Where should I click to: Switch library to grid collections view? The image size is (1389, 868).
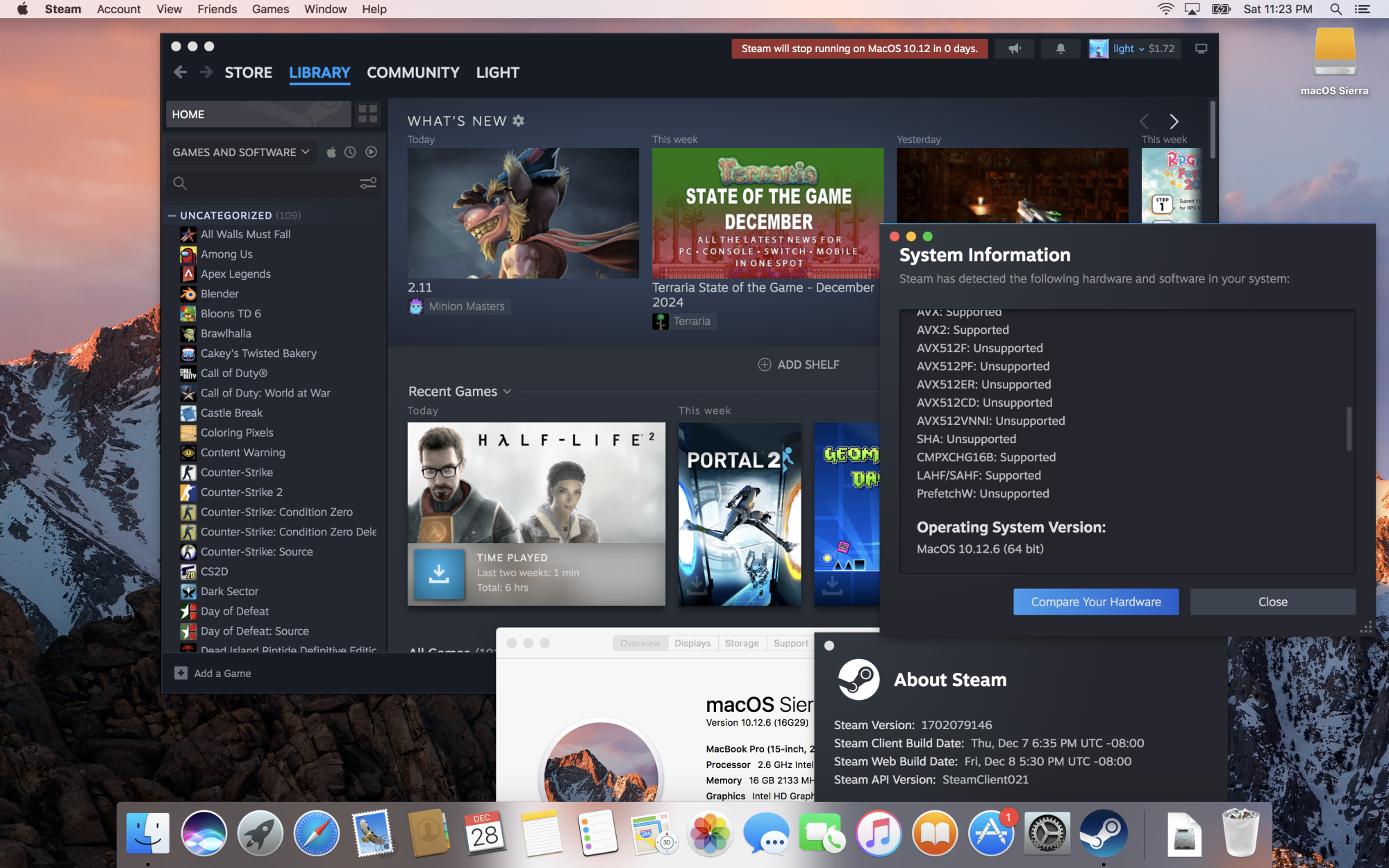pos(367,114)
